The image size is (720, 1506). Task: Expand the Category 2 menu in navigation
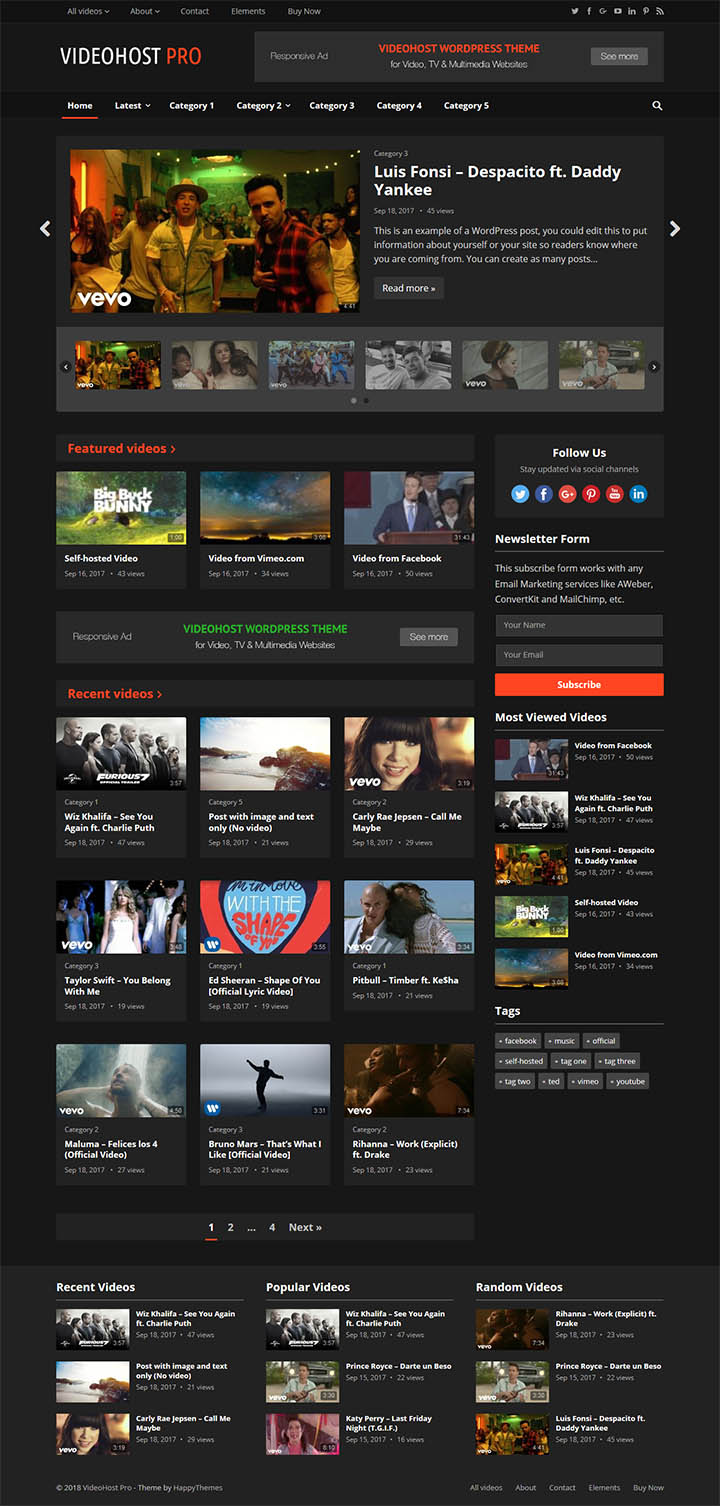pyautogui.click(x=263, y=105)
